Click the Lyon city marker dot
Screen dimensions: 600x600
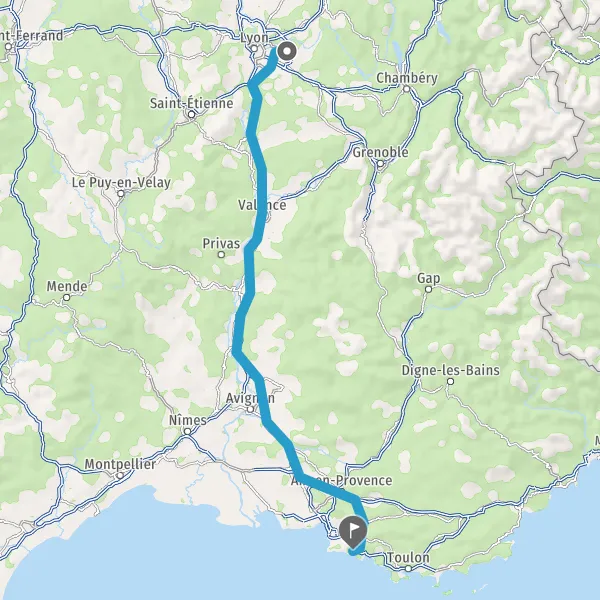click(x=254, y=49)
